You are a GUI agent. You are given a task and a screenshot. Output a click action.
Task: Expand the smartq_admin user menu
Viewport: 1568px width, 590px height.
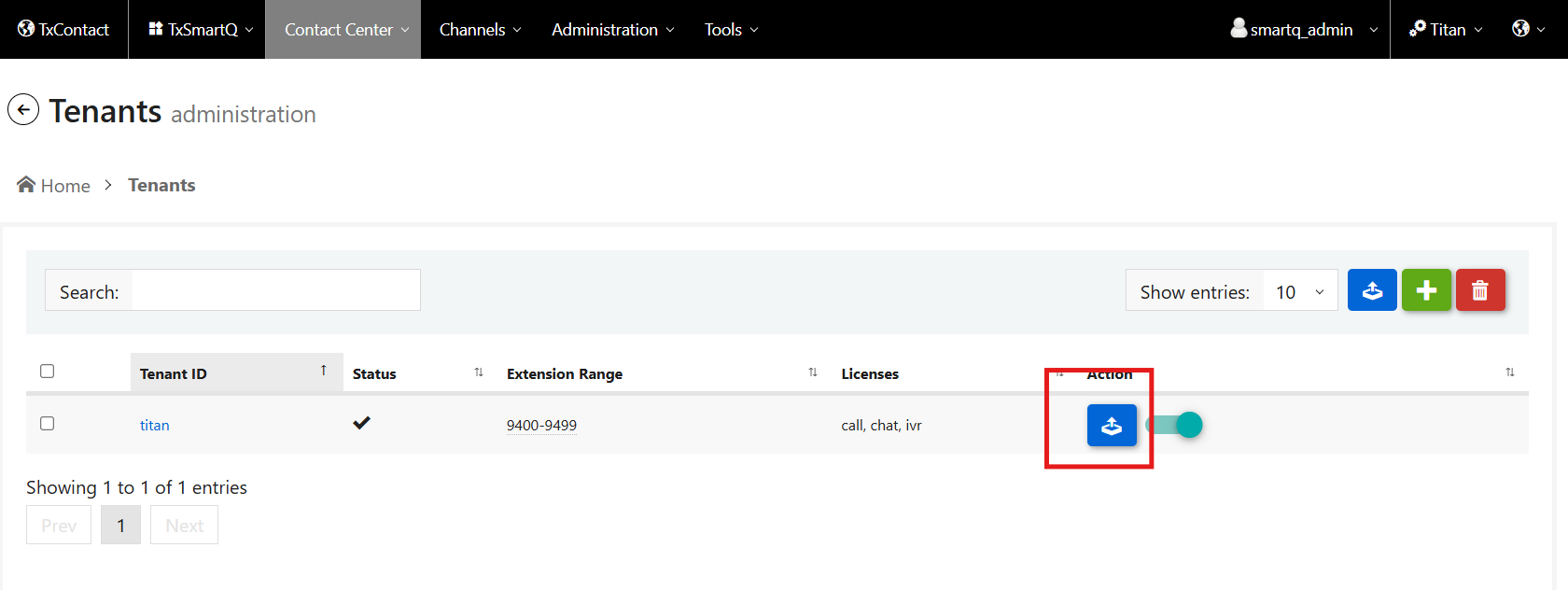(x=1304, y=29)
